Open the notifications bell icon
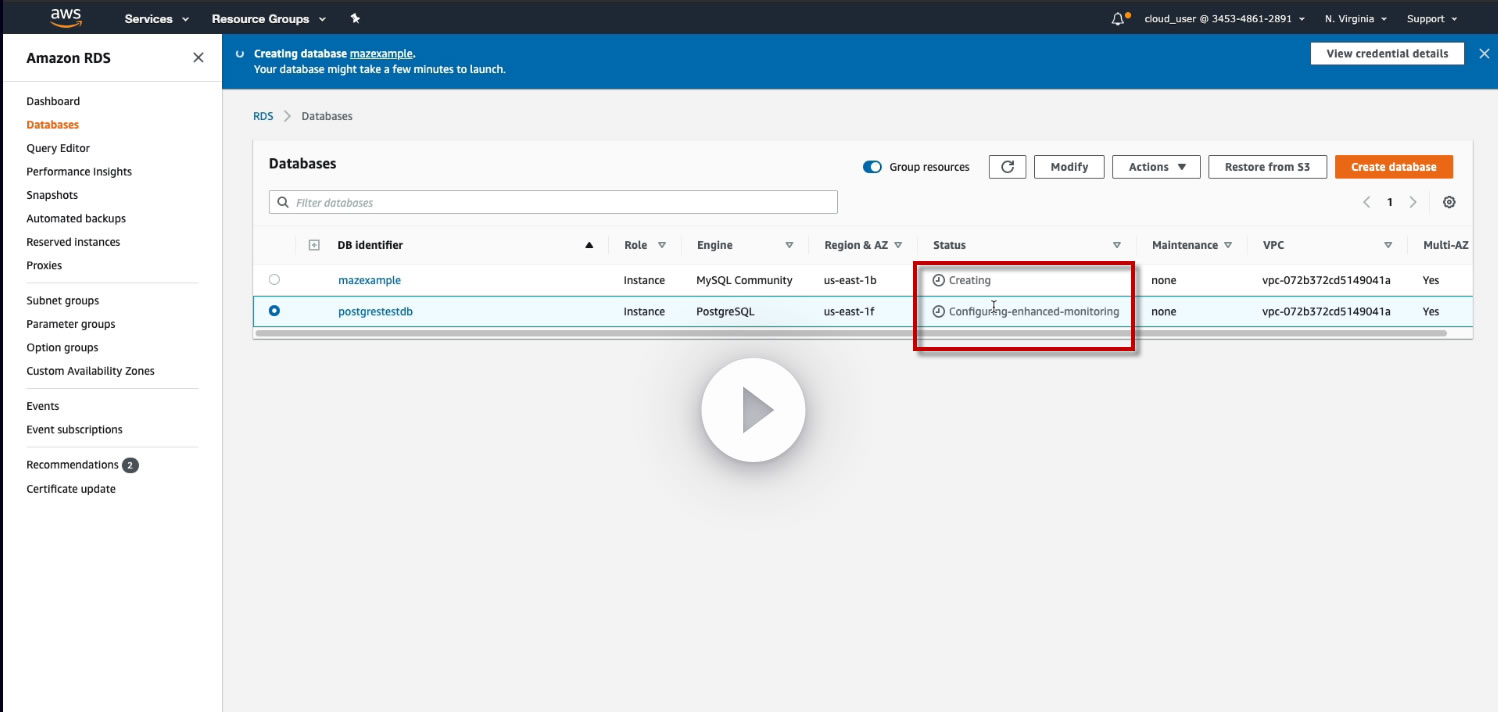 [1119, 19]
